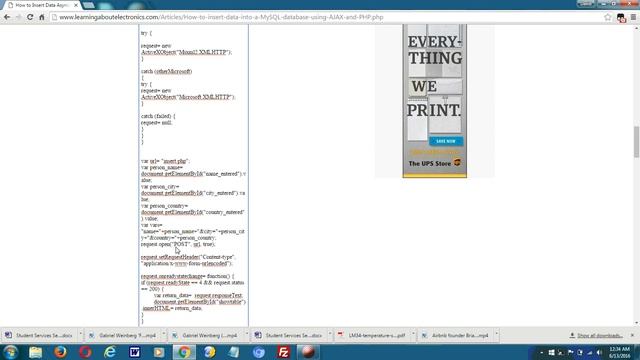Open 'Gabriel Weinberg 9...mp4' download
The width and height of the screenshot is (640, 360).
pos(123,336)
